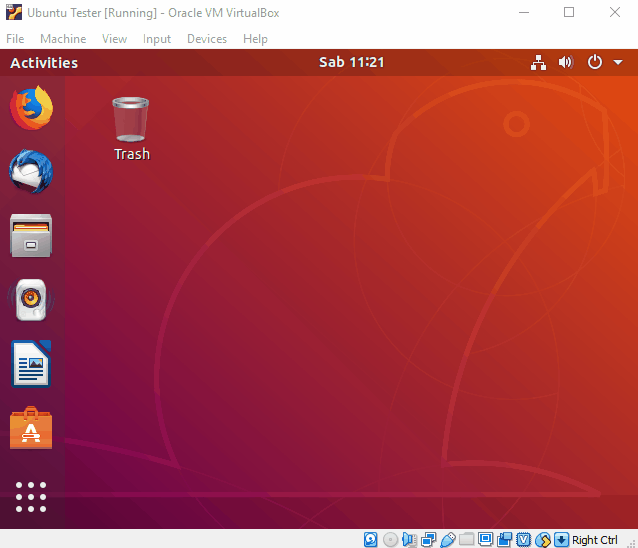
Task: Click recording status icon in status bar
Action: tap(505, 540)
